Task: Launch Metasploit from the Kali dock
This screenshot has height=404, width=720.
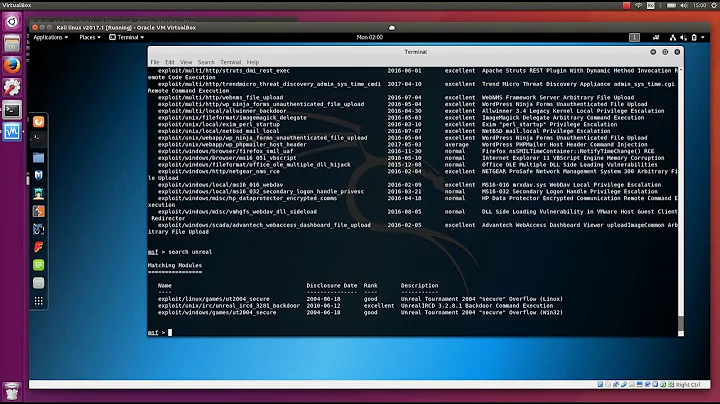Action: point(39,175)
